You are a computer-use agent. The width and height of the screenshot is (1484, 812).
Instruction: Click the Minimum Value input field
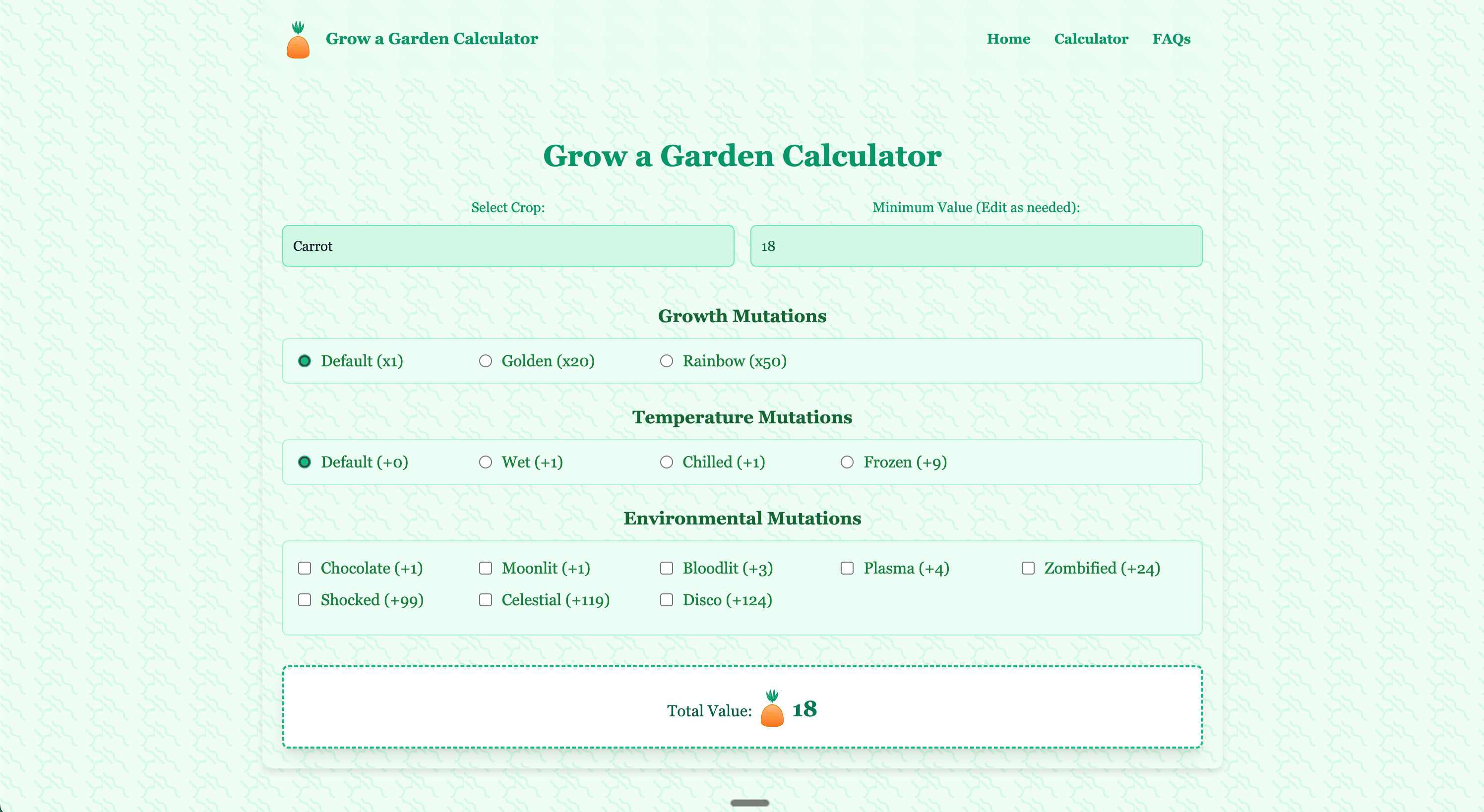pos(976,246)
